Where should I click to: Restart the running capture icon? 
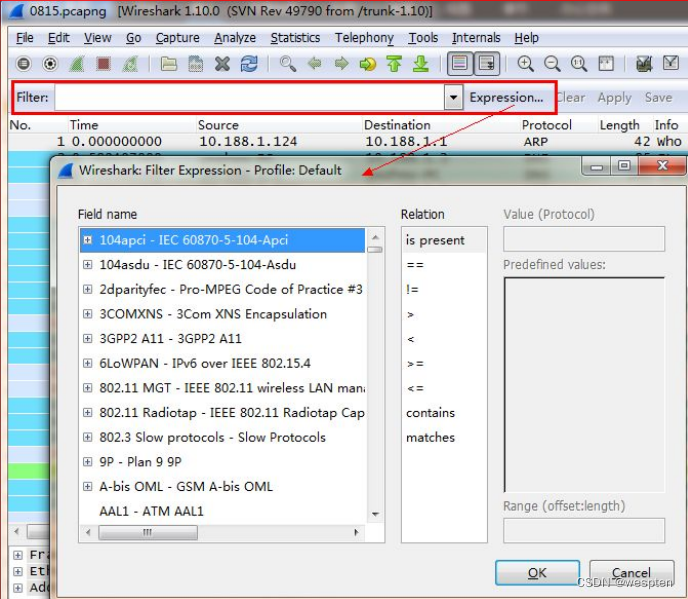(x=130, y=64)
